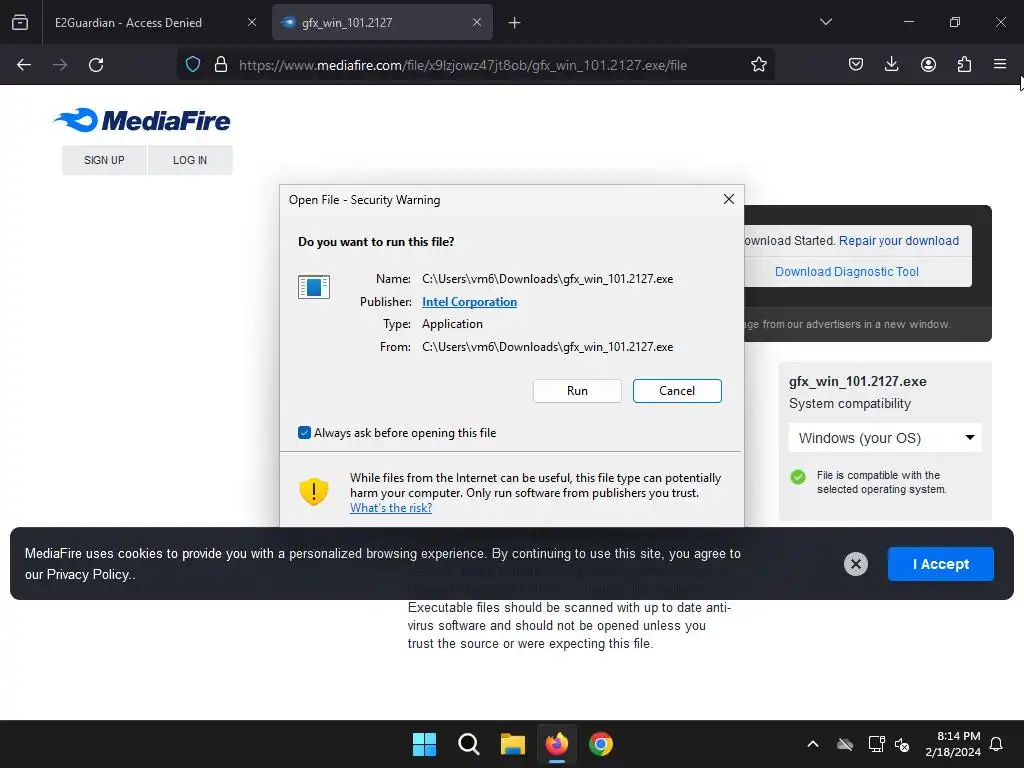The image size is (1024, 768).
Task: Click the System compatibility label
Action: (x=850, y=404)
